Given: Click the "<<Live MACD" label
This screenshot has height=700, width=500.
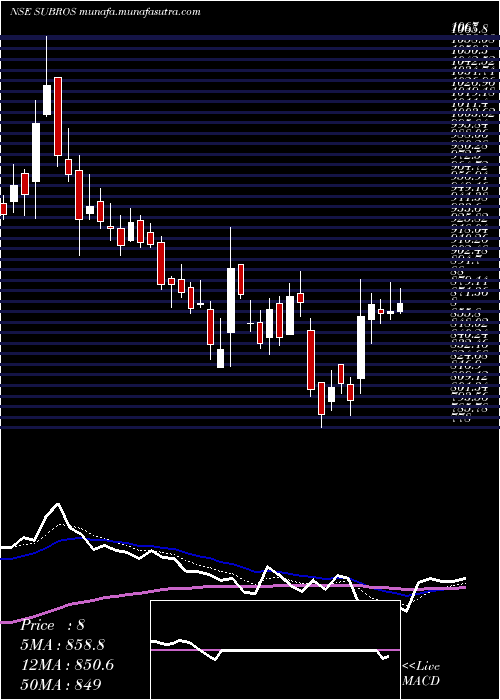Looking at the screenshot, I should point(421,674).
